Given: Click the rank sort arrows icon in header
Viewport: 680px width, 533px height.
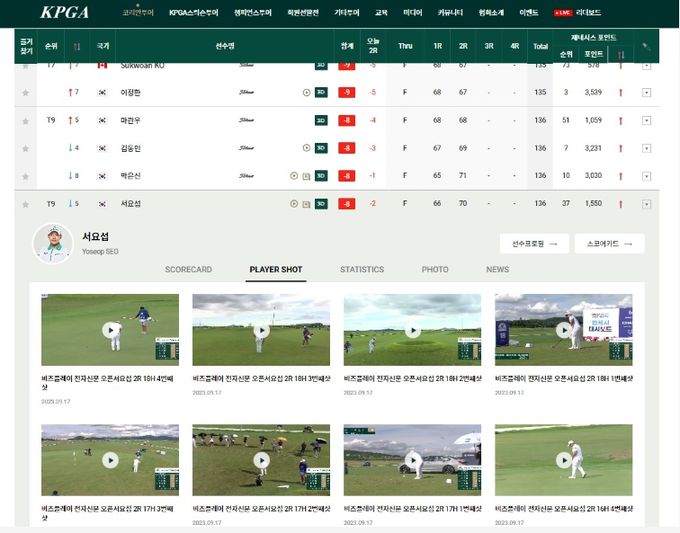Looking at the screenshot, I should coord(77,46).
